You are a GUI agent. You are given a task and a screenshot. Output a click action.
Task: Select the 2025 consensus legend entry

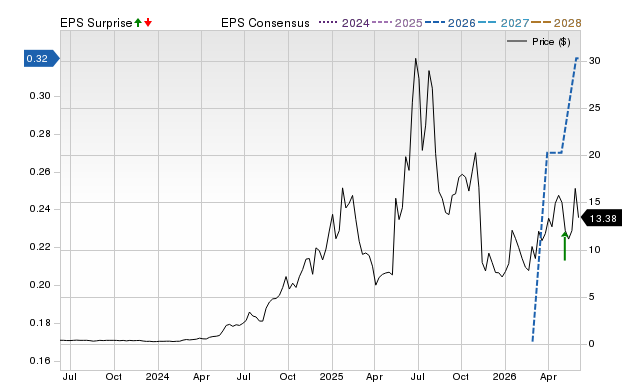pyautogui.click(x=397, y=23)
